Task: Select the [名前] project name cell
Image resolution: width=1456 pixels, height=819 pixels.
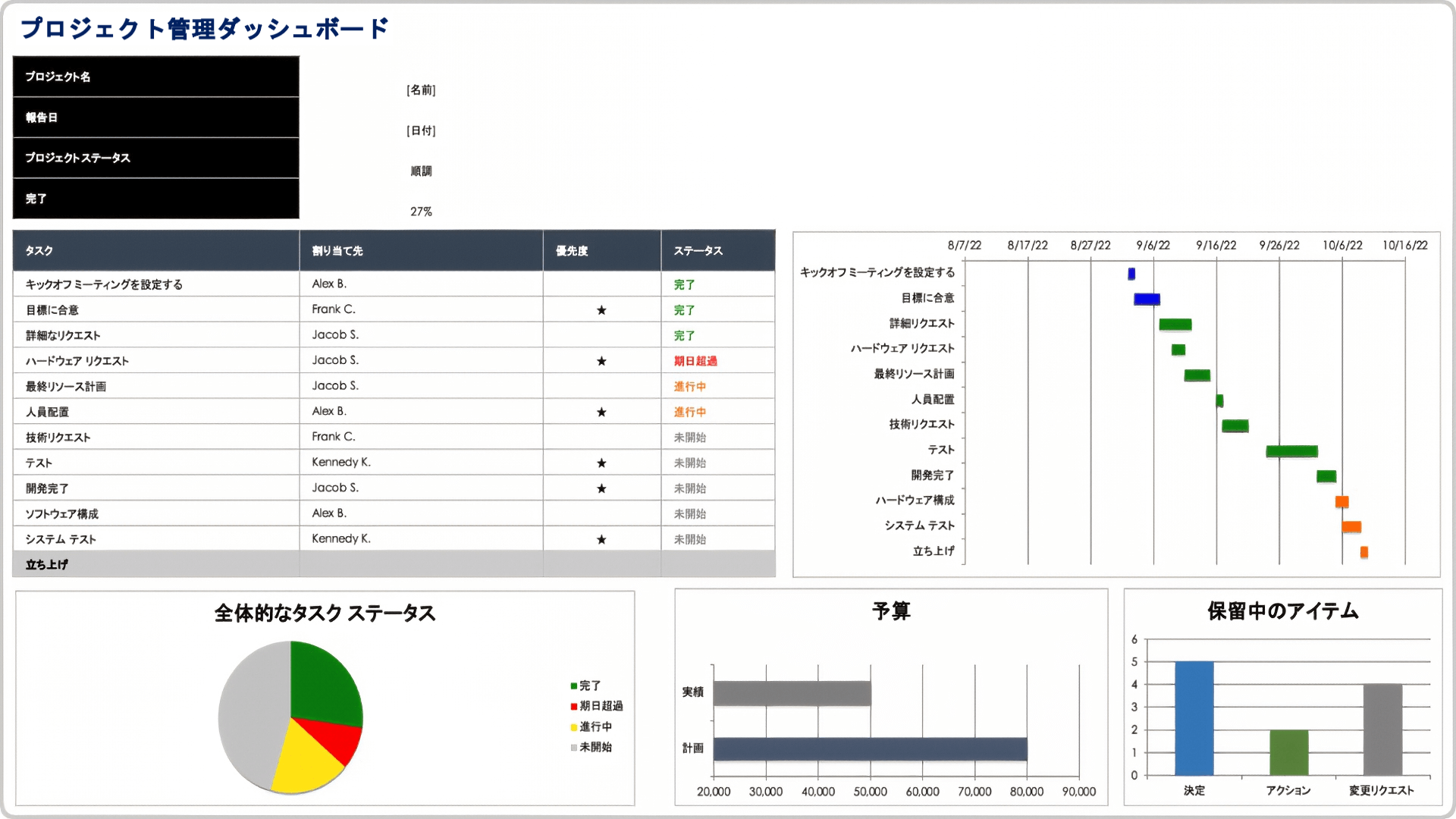Action: point(421,90)
